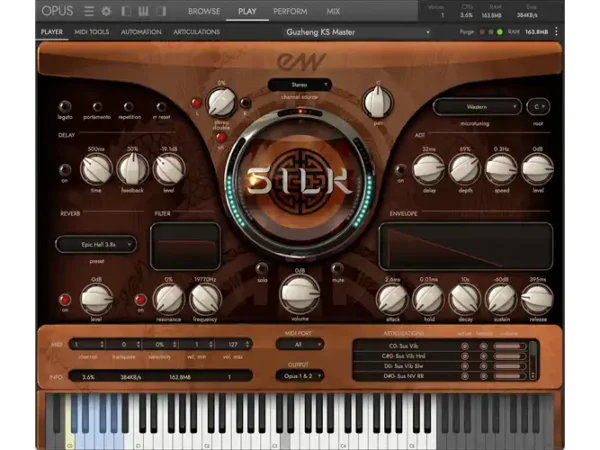The width and height of the screenshot is (600, 450).
Task: Switch on the ADT effect
Action: coord(401,169)
